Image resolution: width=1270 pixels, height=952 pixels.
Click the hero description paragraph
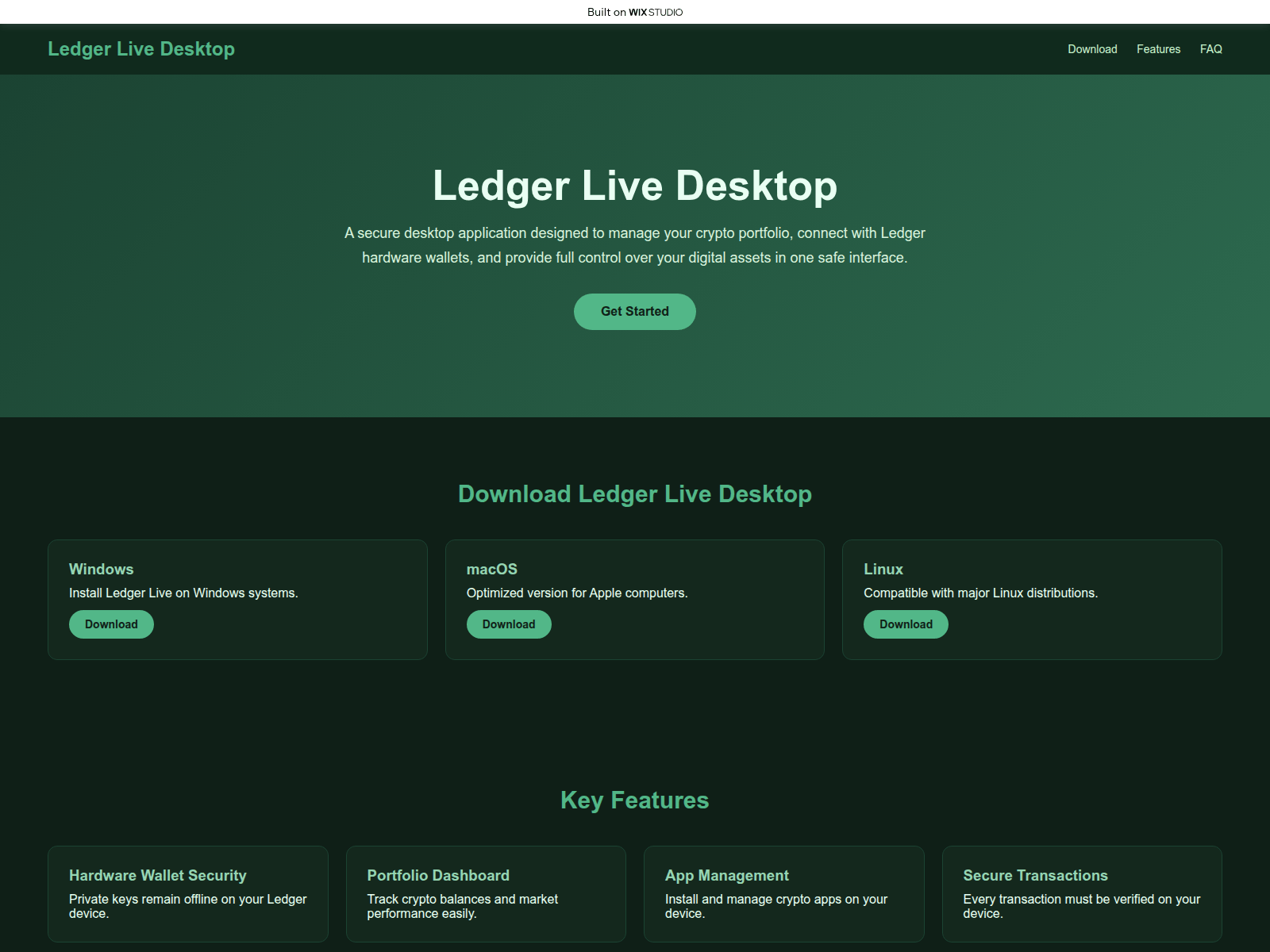click(635, 245)
